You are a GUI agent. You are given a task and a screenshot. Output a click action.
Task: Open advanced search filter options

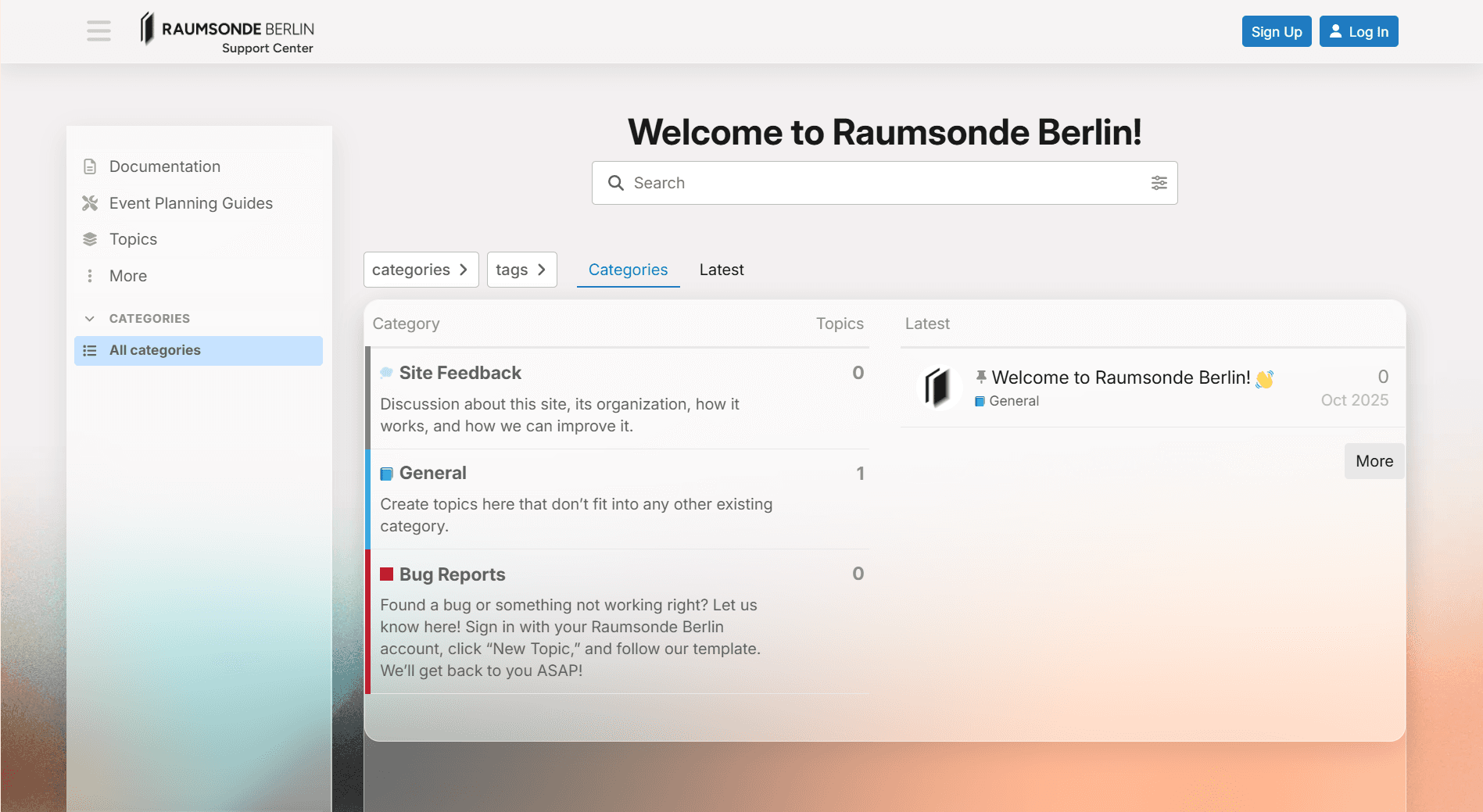1159,183
